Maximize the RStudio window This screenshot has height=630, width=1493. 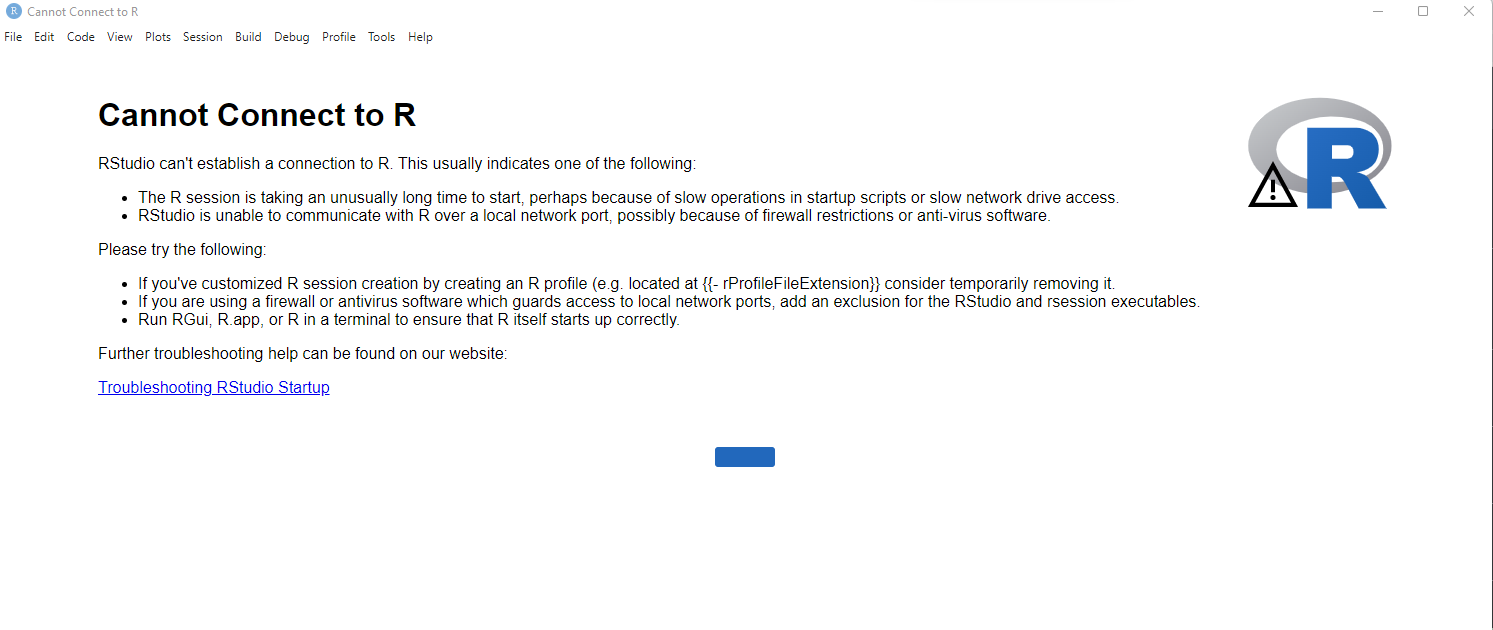[x=1423, y=11]
